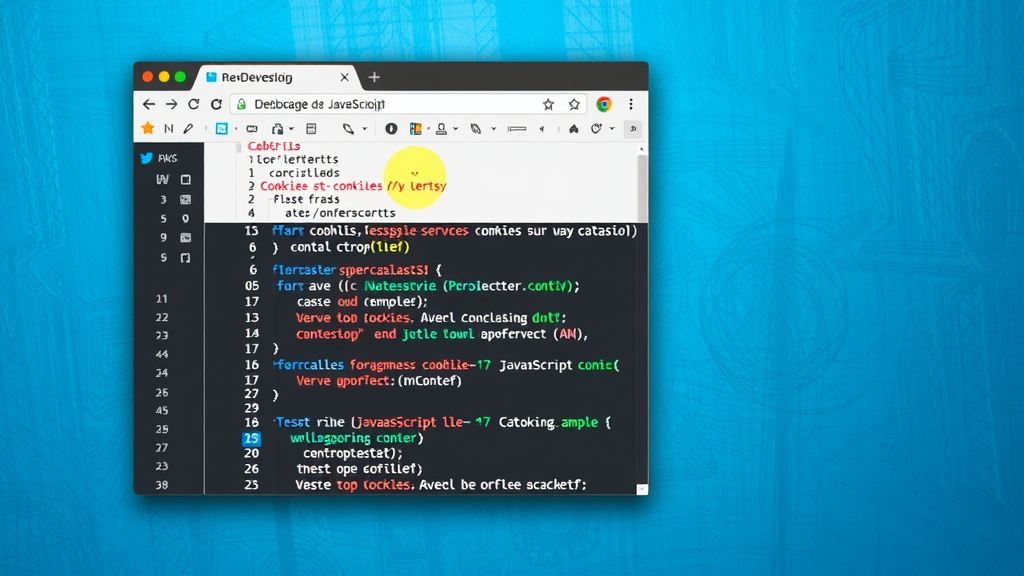Click the new tab plus button
This screenshot has height=576, width=1024.
[375, 77]
